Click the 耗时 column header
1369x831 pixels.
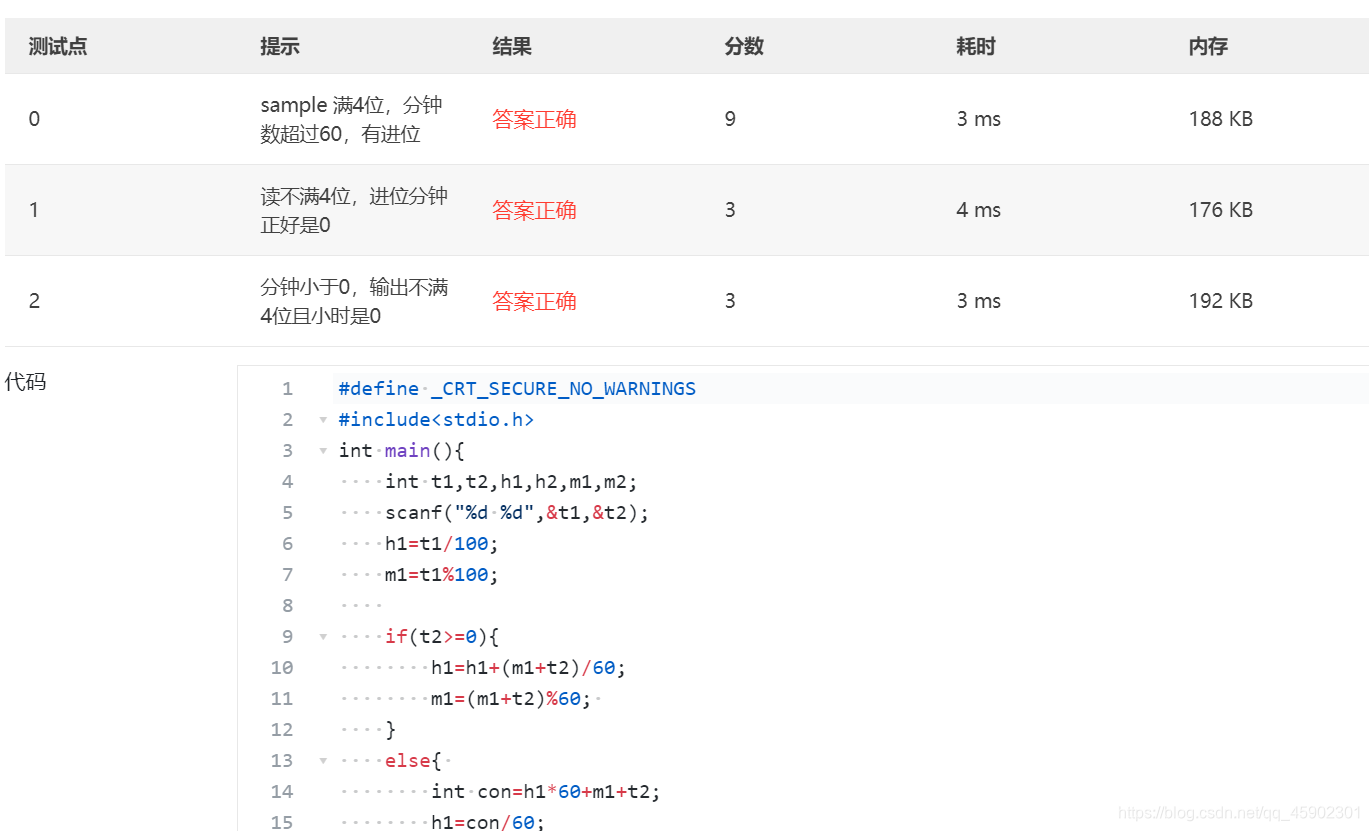coord(976,46)
